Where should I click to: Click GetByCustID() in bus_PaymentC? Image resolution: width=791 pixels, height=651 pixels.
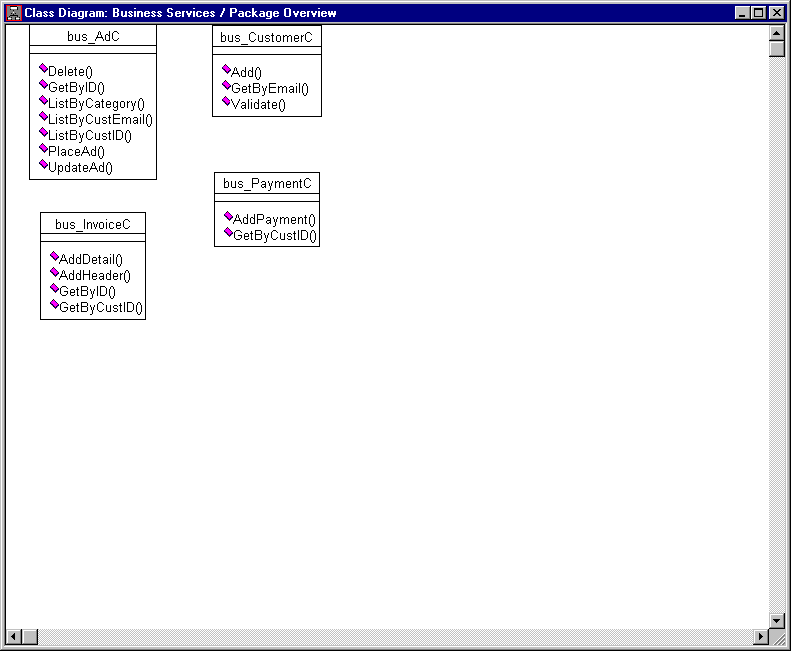pos(275,236)
